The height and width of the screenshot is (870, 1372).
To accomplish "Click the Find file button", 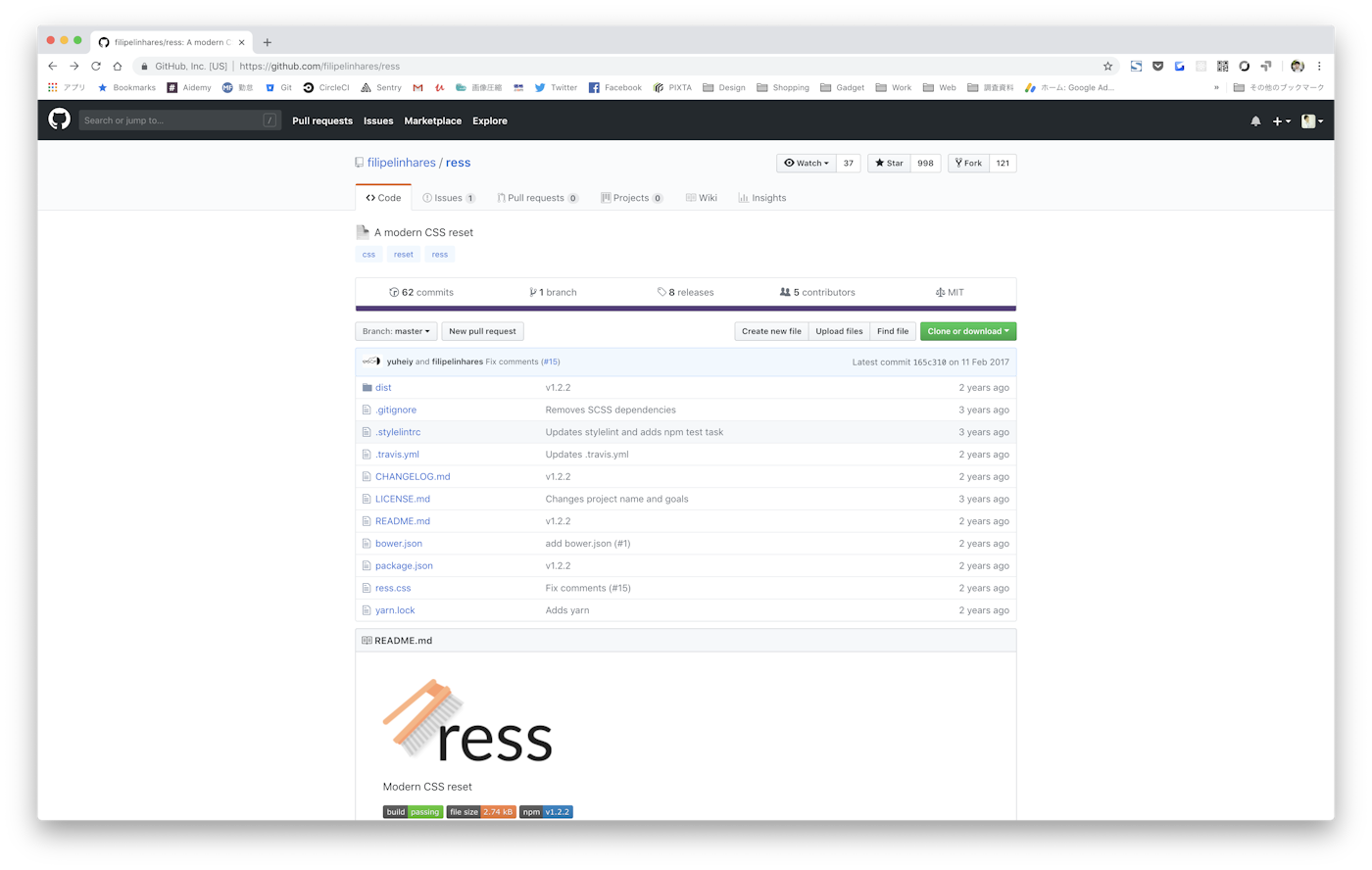I will (893, 331).
